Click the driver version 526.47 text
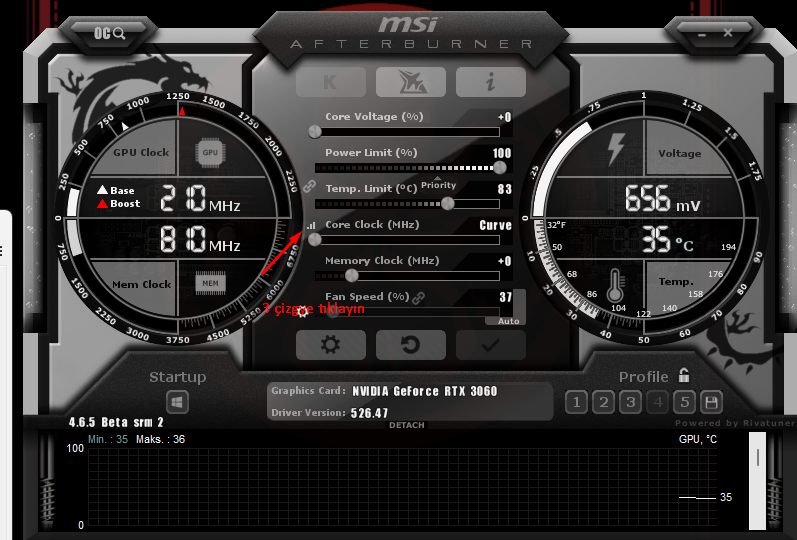 click(x=370, y=413)
